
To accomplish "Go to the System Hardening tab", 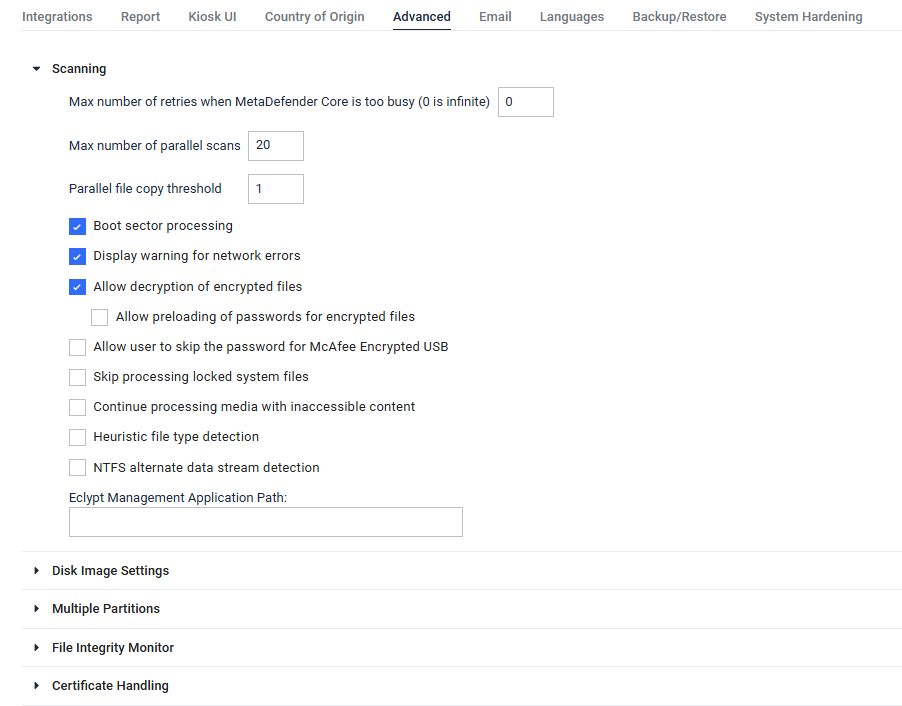I will pos(808,17).
